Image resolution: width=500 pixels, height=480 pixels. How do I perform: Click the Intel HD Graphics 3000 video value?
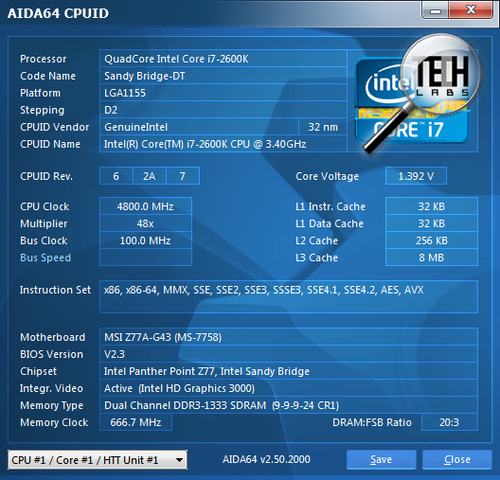pos(288,388)
